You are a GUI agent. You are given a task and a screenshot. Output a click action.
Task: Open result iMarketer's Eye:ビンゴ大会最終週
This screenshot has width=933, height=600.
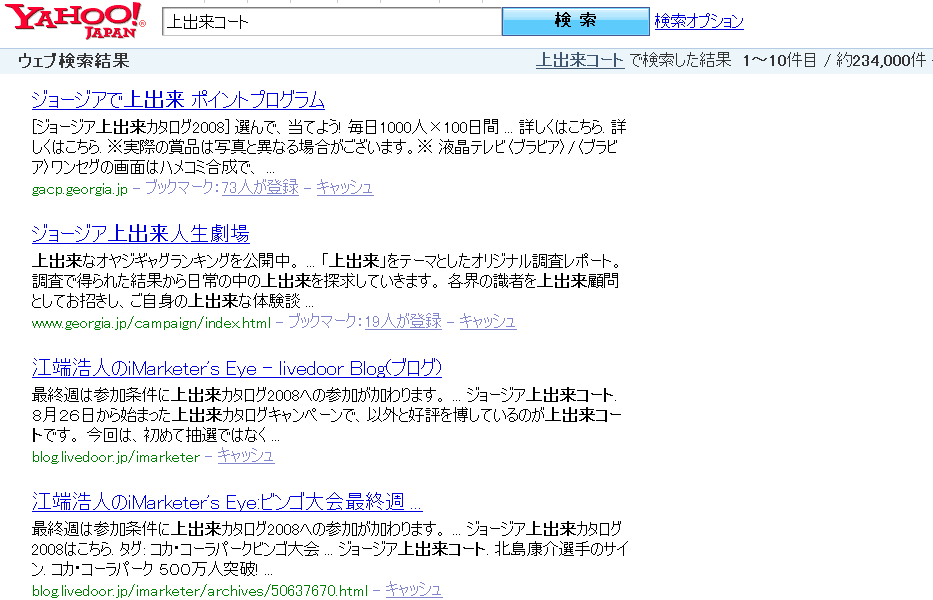227,502
